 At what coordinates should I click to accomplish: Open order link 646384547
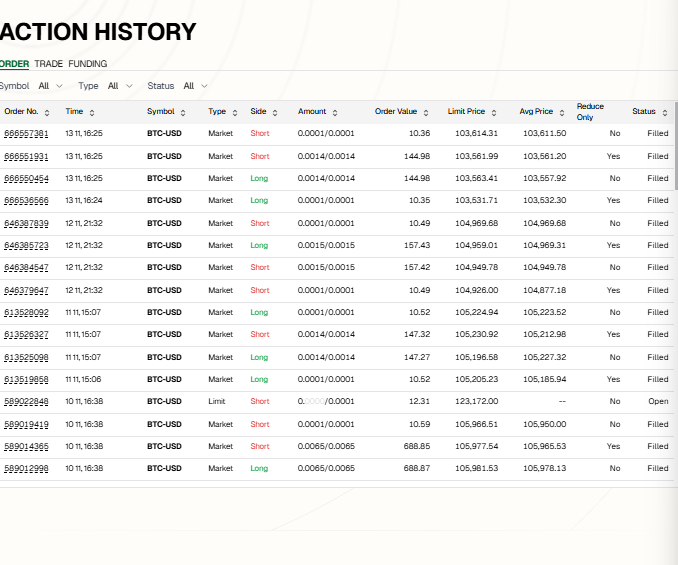(26, 268)
